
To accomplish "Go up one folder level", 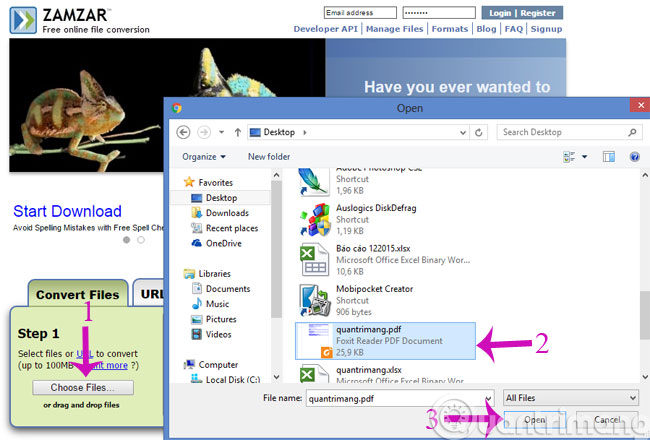I will tap(238, 132).
